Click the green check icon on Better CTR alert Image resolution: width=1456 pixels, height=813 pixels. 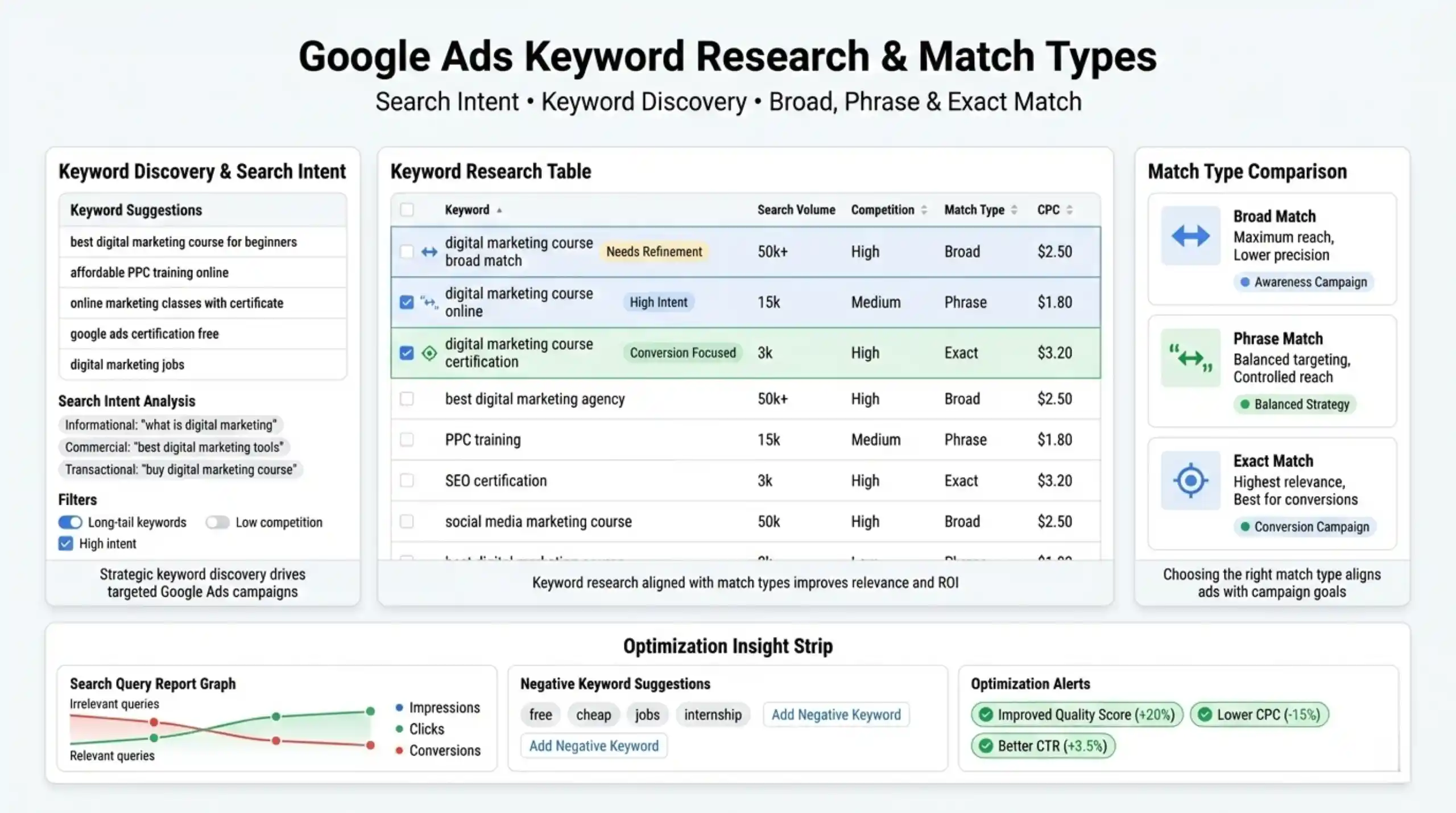tap(986, 746)
